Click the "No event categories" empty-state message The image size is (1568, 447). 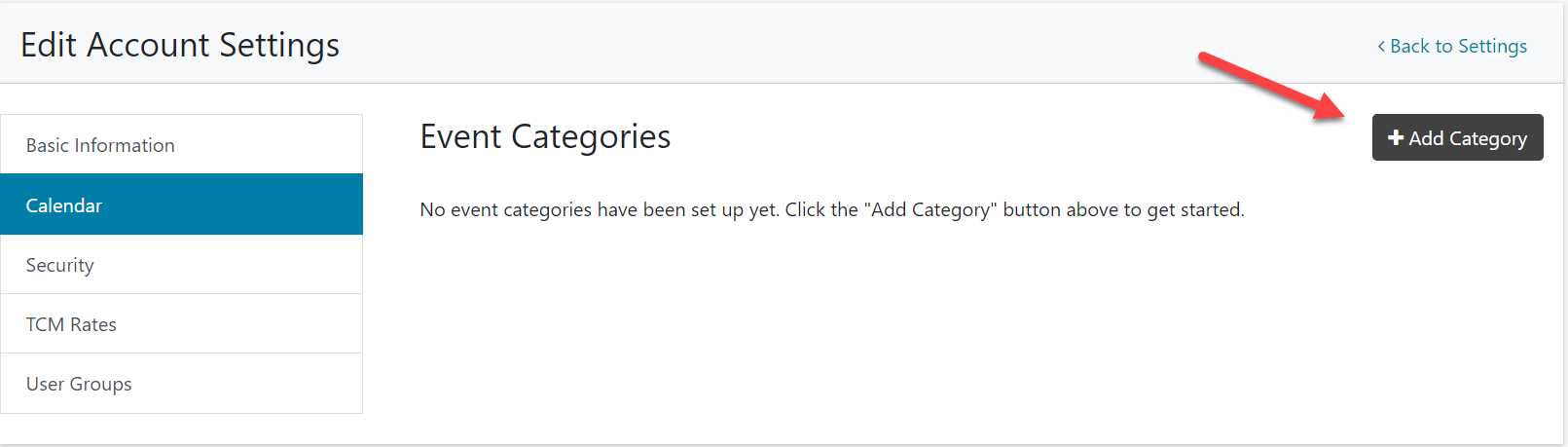click(831, 209)
